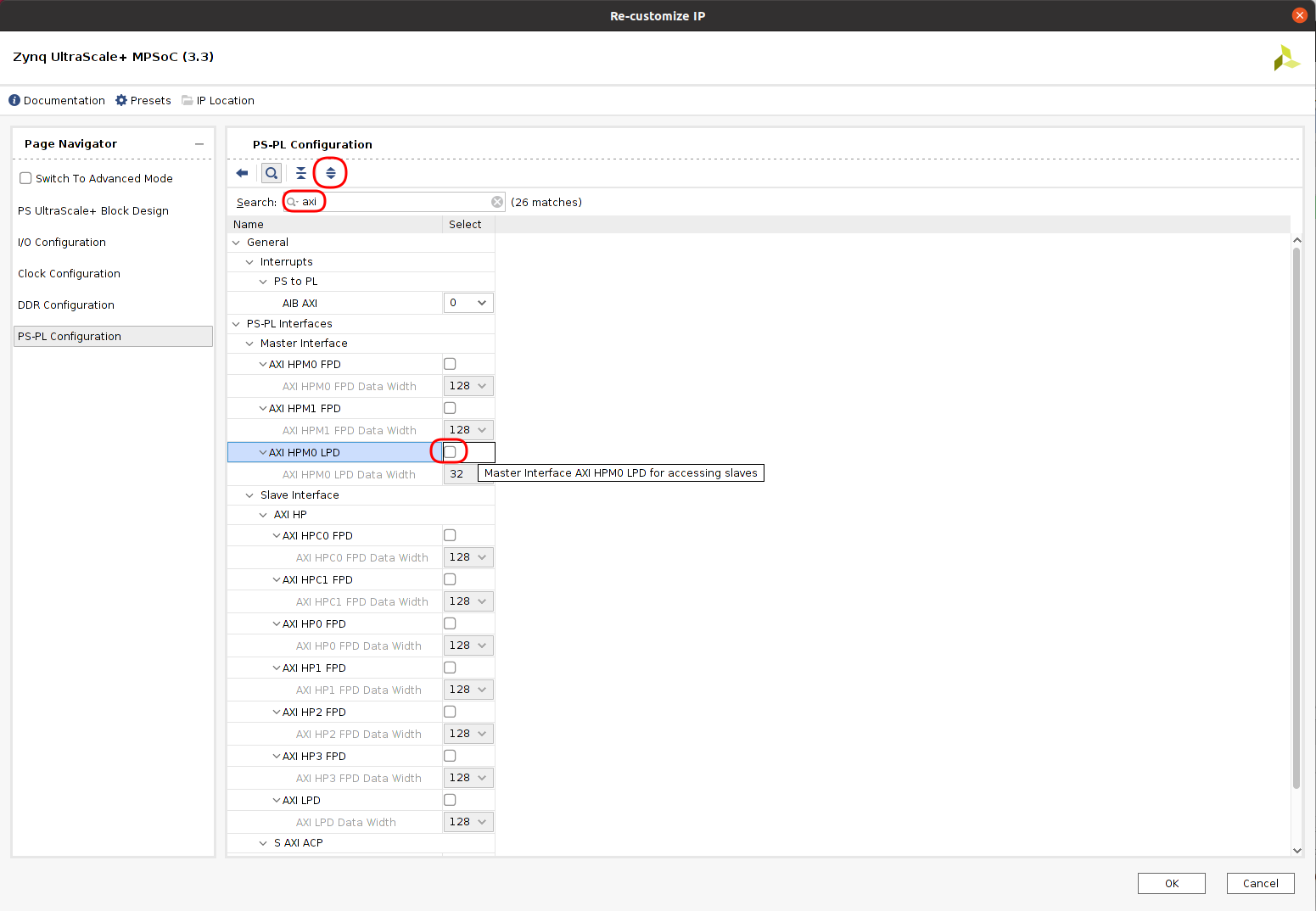Click the back arrow toolbar icon

point(242,173)
